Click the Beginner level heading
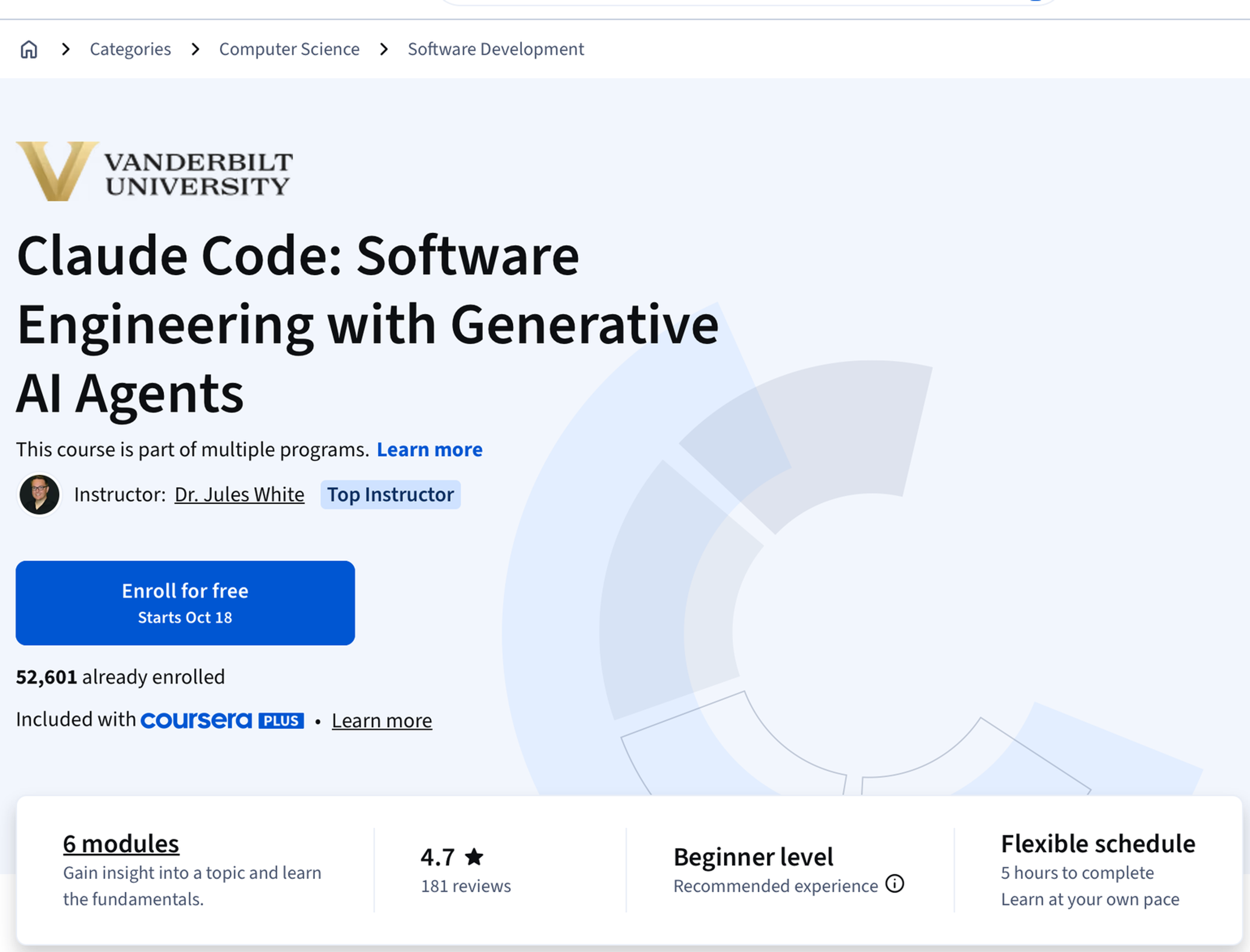 click(x=753, y=857)
